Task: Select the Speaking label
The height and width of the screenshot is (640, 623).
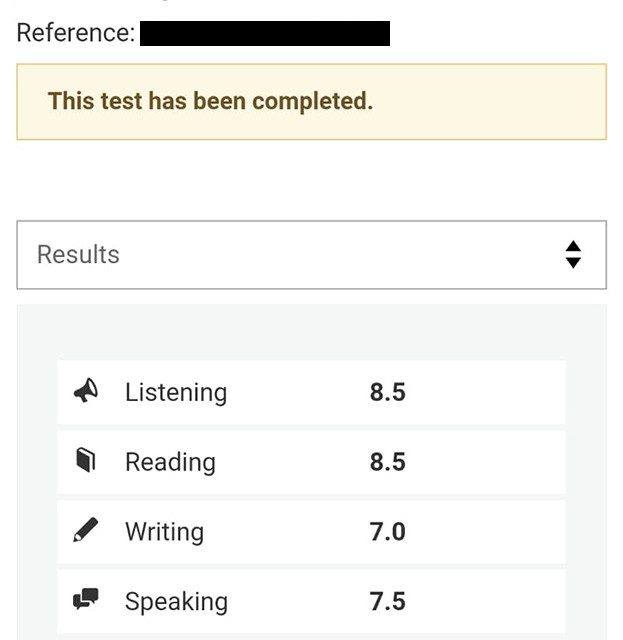Action: click(176, 602)
